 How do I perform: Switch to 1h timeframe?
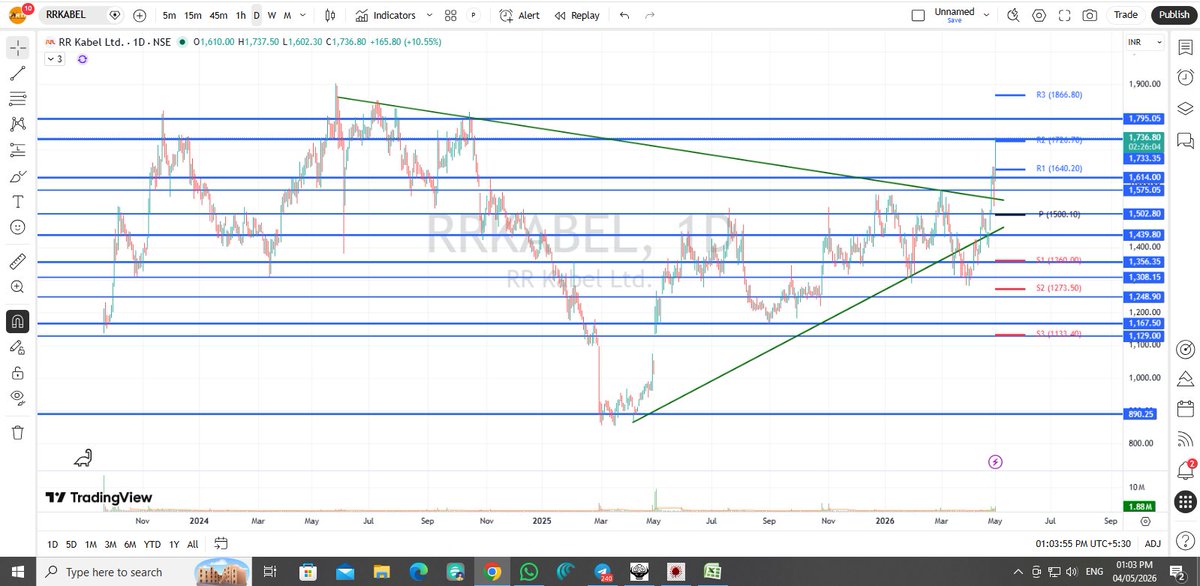tap(241, 15)
